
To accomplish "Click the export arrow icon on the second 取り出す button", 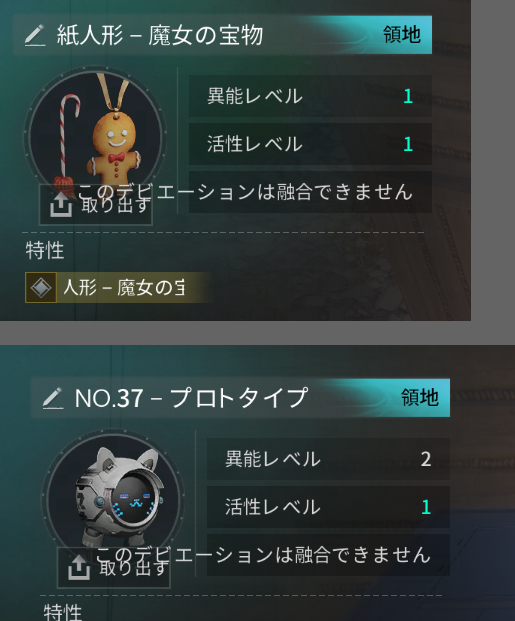I will click(79, 569).
